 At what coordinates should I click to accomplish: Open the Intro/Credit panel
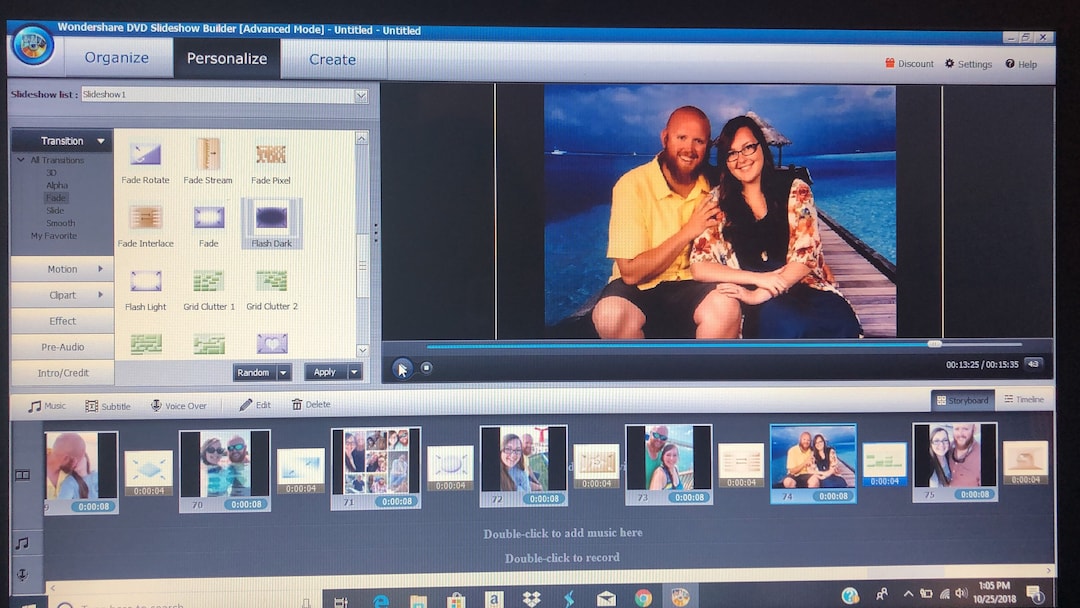click(x=62, y=372)
